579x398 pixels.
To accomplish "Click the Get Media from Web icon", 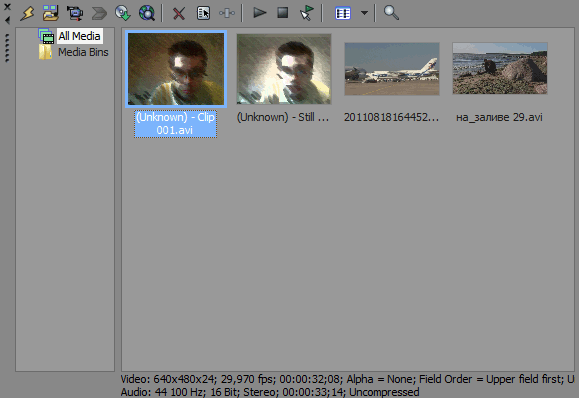I will coord(147,13).
